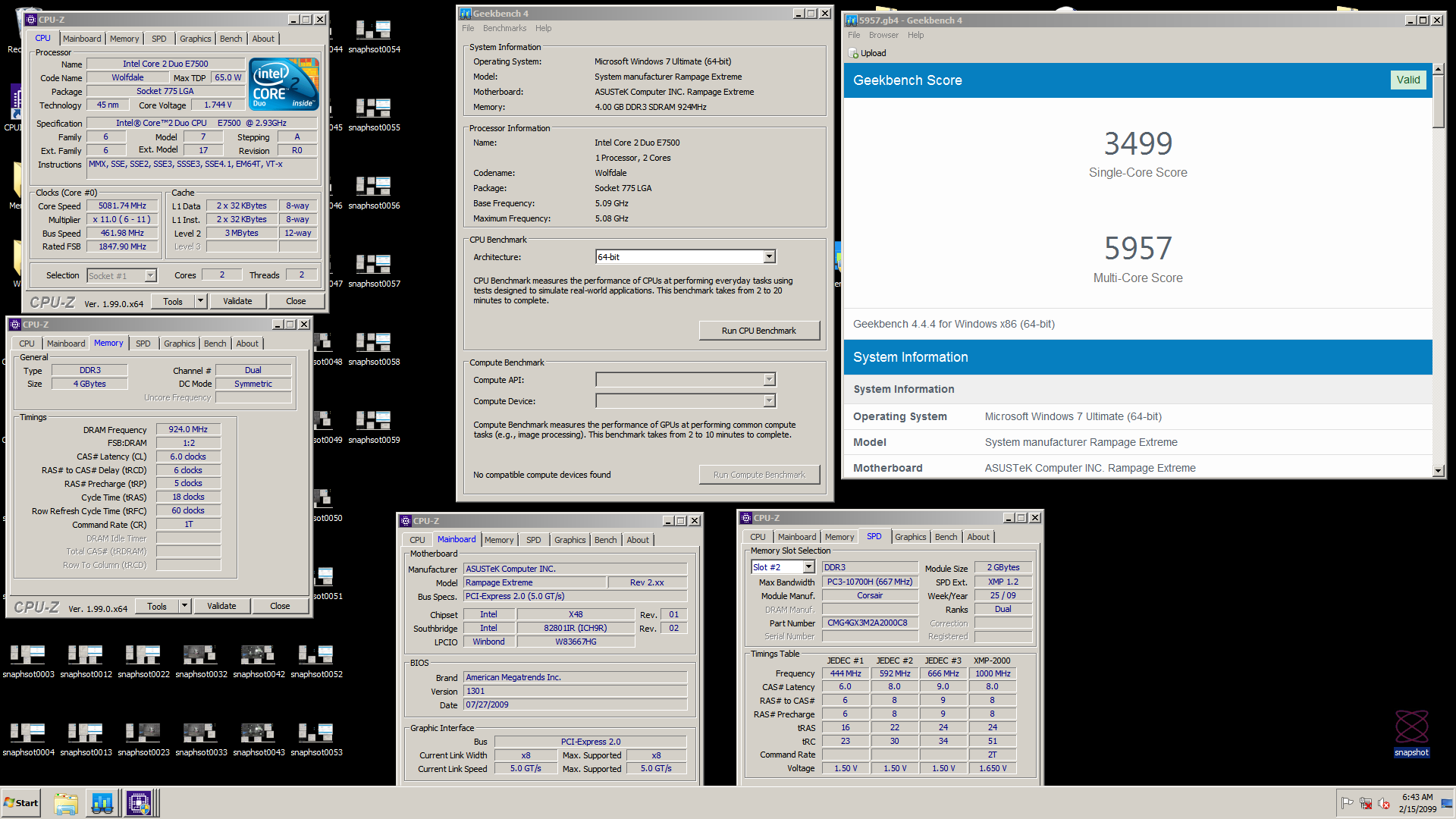The width and height of the screenshot is (1456, 819).
Task: Switch to Geekbench taskbar icon
Action: [x=102, y=803]
